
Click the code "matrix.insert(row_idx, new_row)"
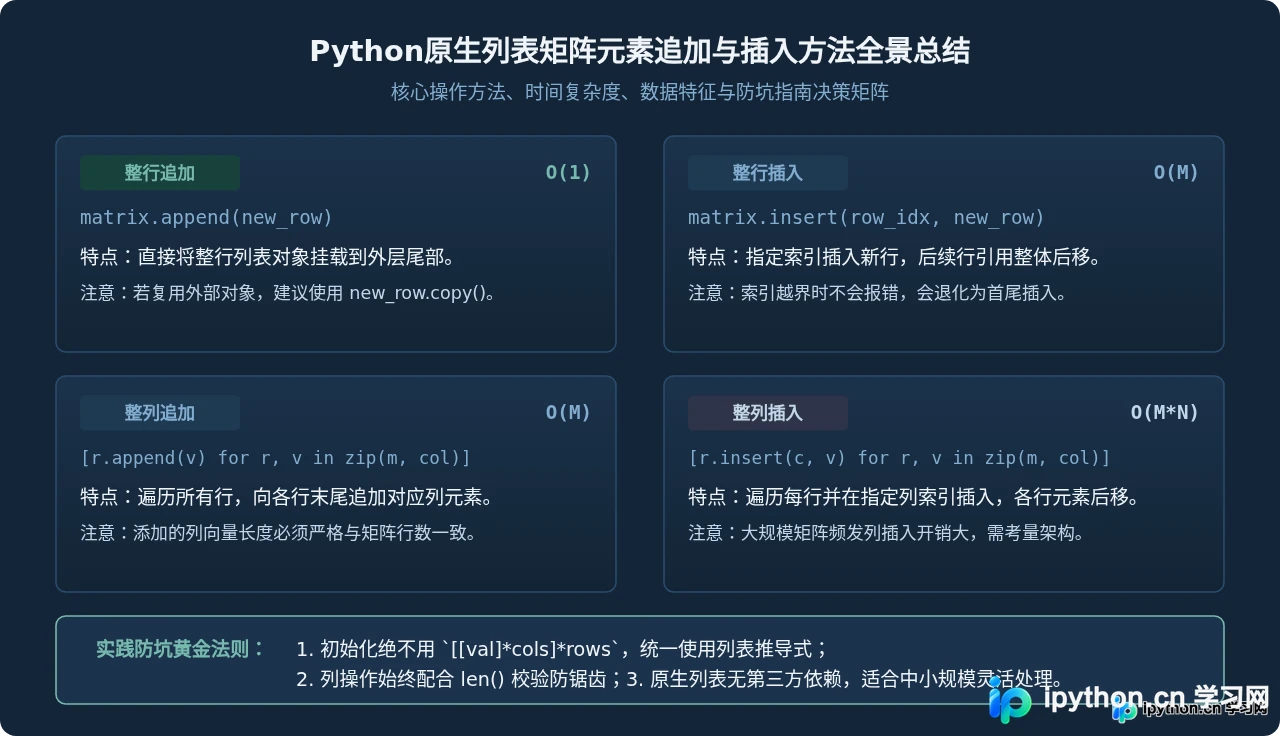tap(866, 218)
